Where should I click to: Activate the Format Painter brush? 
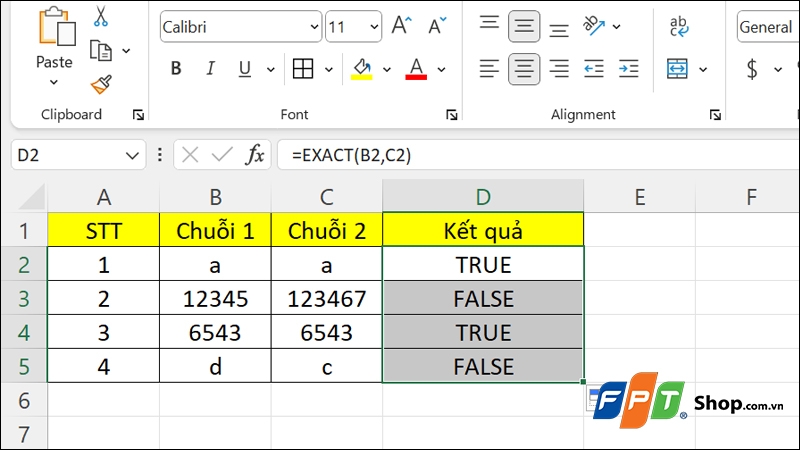pos(101,84)
